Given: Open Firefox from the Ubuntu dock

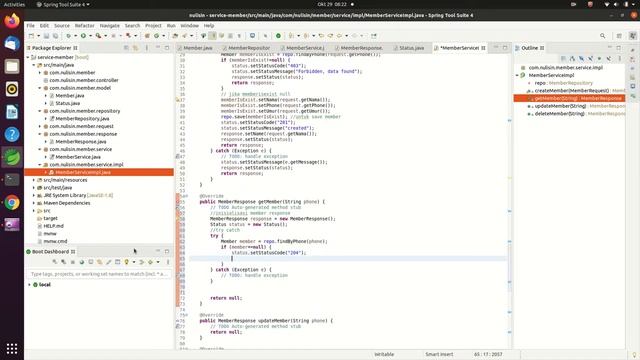Looking at the screenshot, I should click(12, 20).
